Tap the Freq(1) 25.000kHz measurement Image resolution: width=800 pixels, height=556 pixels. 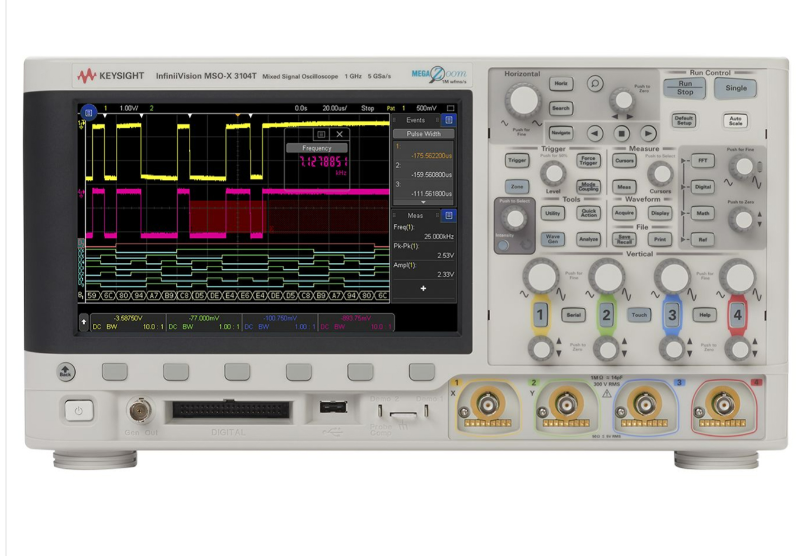[x=423, y=232]
